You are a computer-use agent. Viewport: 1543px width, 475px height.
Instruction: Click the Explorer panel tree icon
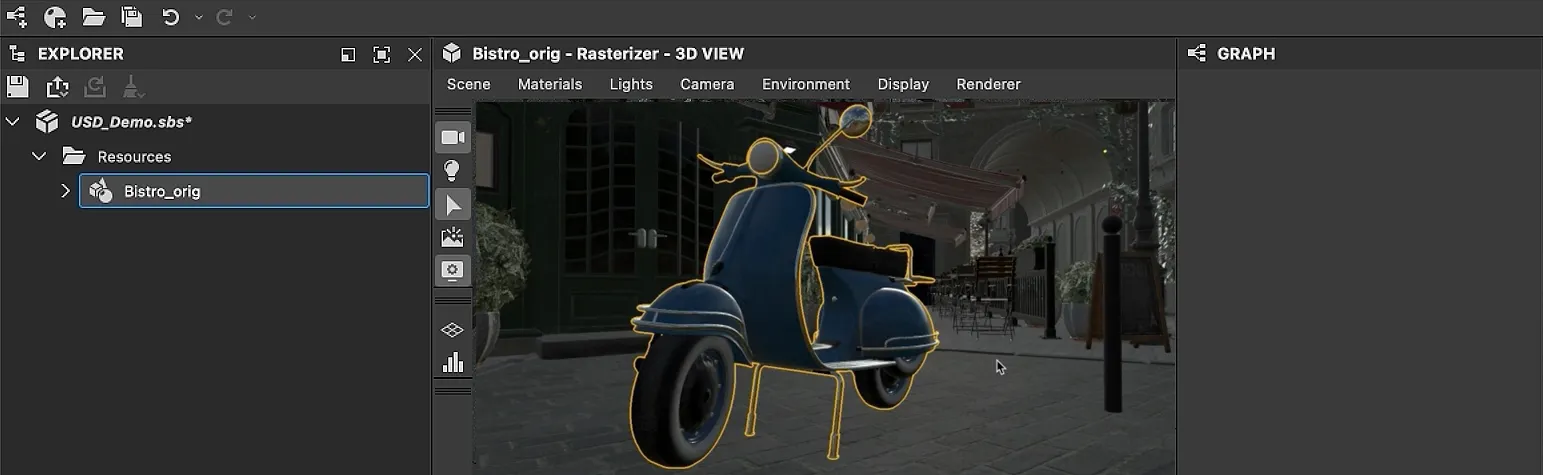[x=16, y=54]
